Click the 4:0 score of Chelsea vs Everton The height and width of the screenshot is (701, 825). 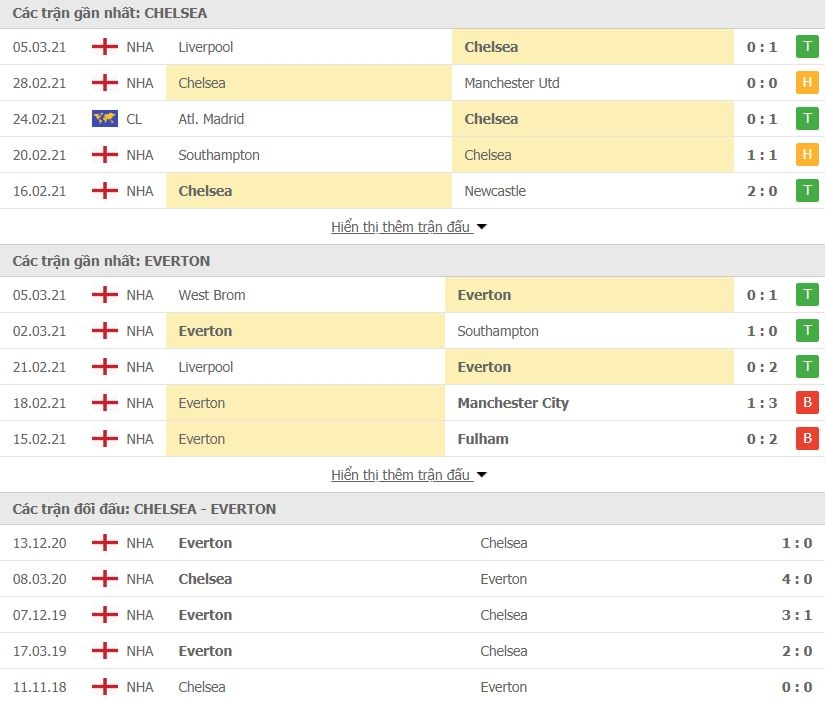coord(796,579)
